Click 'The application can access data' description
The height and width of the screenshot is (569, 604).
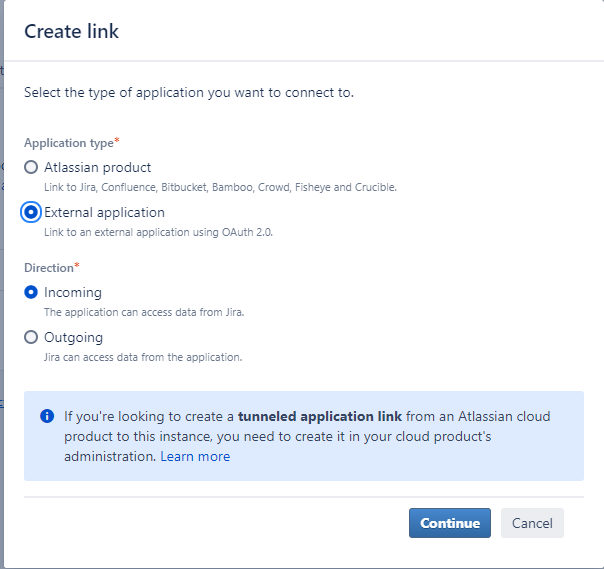click(144, 312)
